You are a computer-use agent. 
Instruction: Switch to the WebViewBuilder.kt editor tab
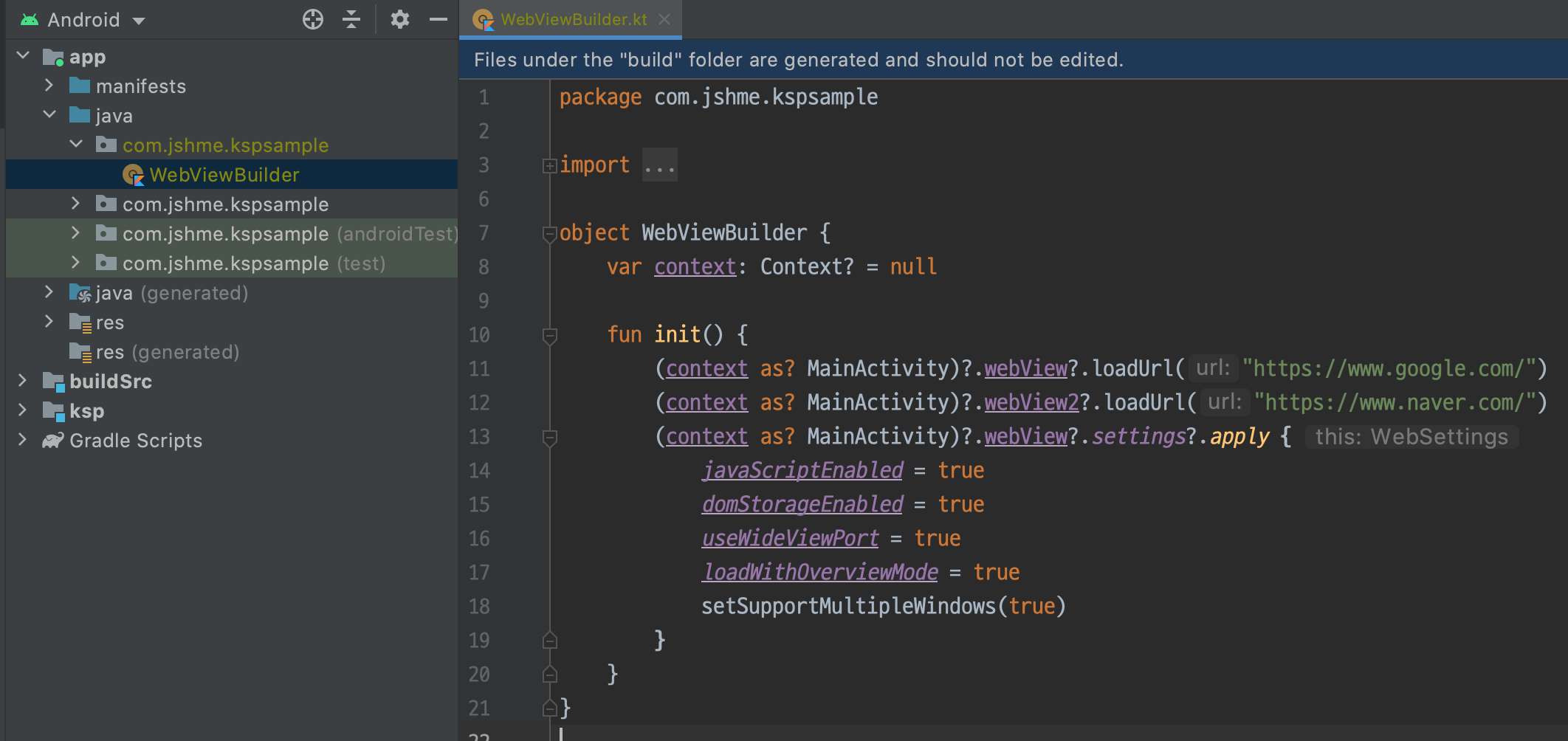click(x=572, y=19)
